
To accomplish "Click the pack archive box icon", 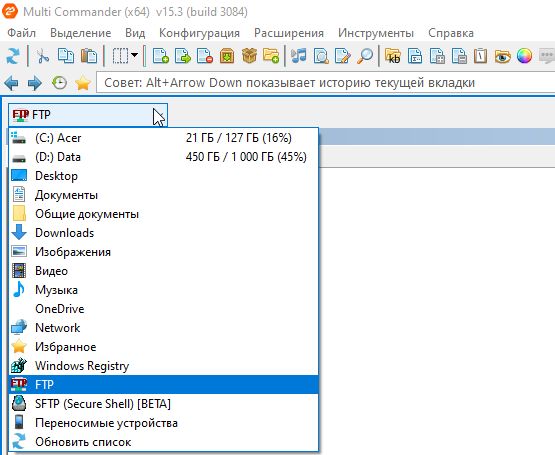I will point(227,56).
